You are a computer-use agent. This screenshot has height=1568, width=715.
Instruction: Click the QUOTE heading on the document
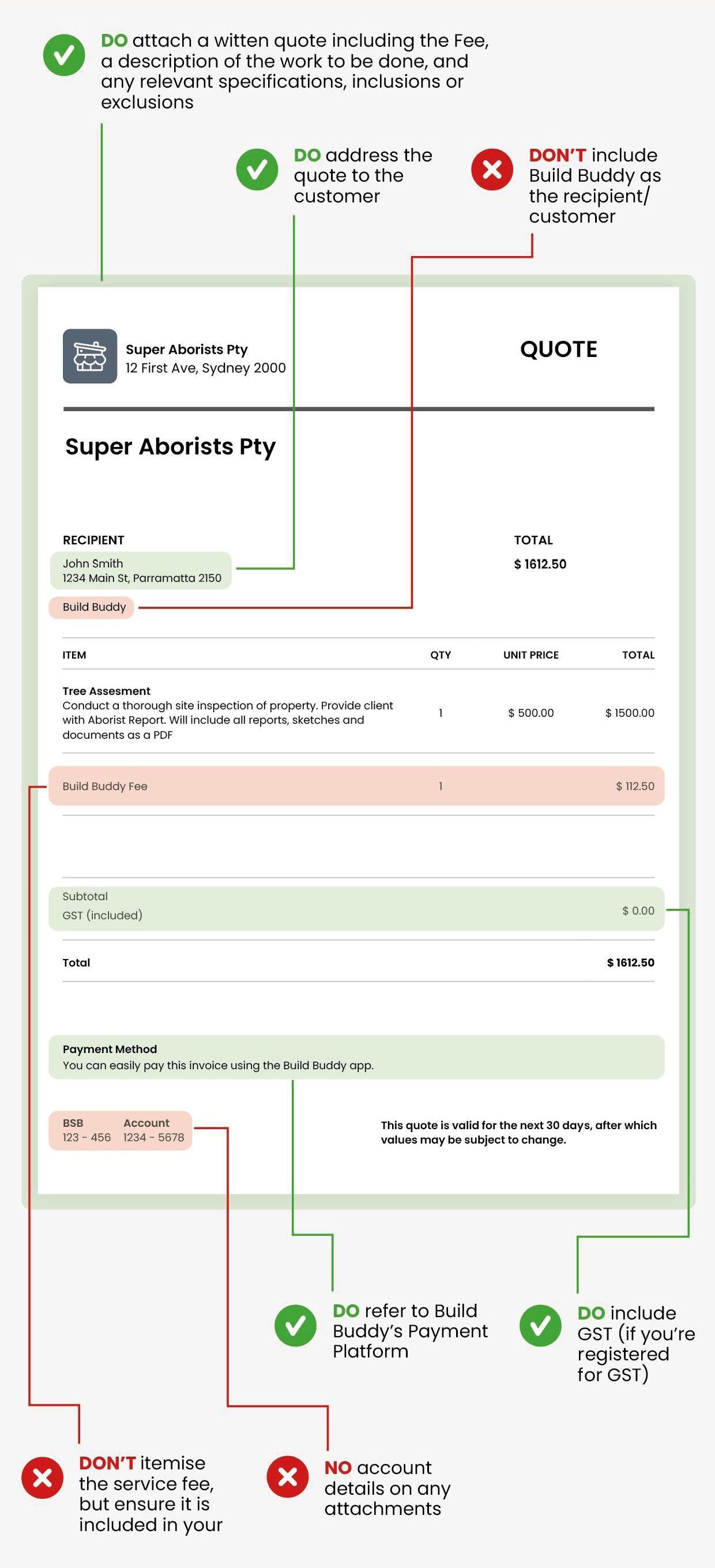coord(559,349)
